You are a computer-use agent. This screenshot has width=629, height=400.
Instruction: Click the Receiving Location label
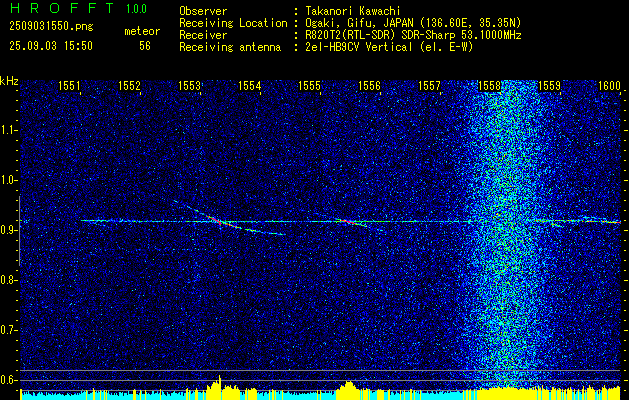point(233,23)
